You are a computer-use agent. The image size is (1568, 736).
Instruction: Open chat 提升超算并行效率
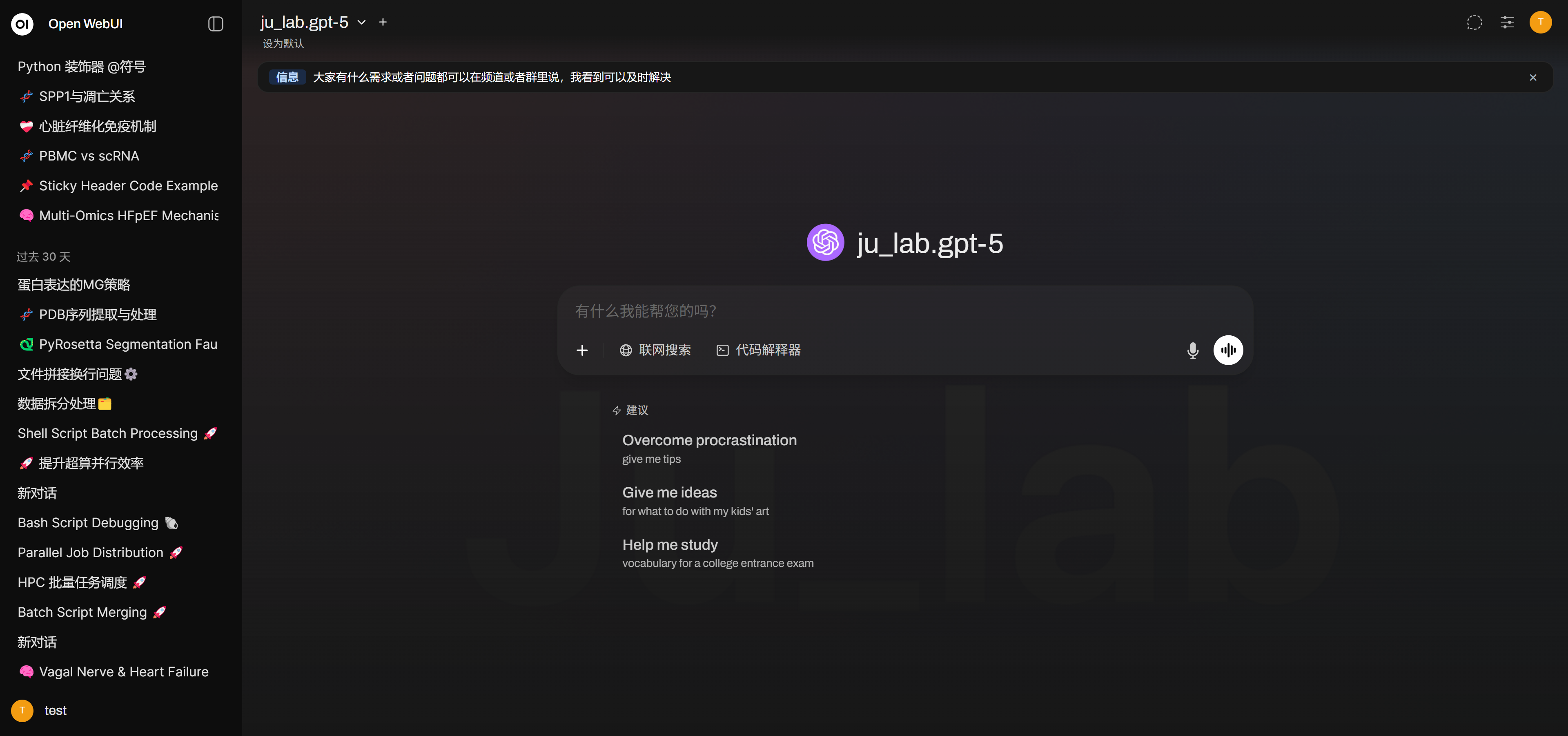tap(119, 463)
